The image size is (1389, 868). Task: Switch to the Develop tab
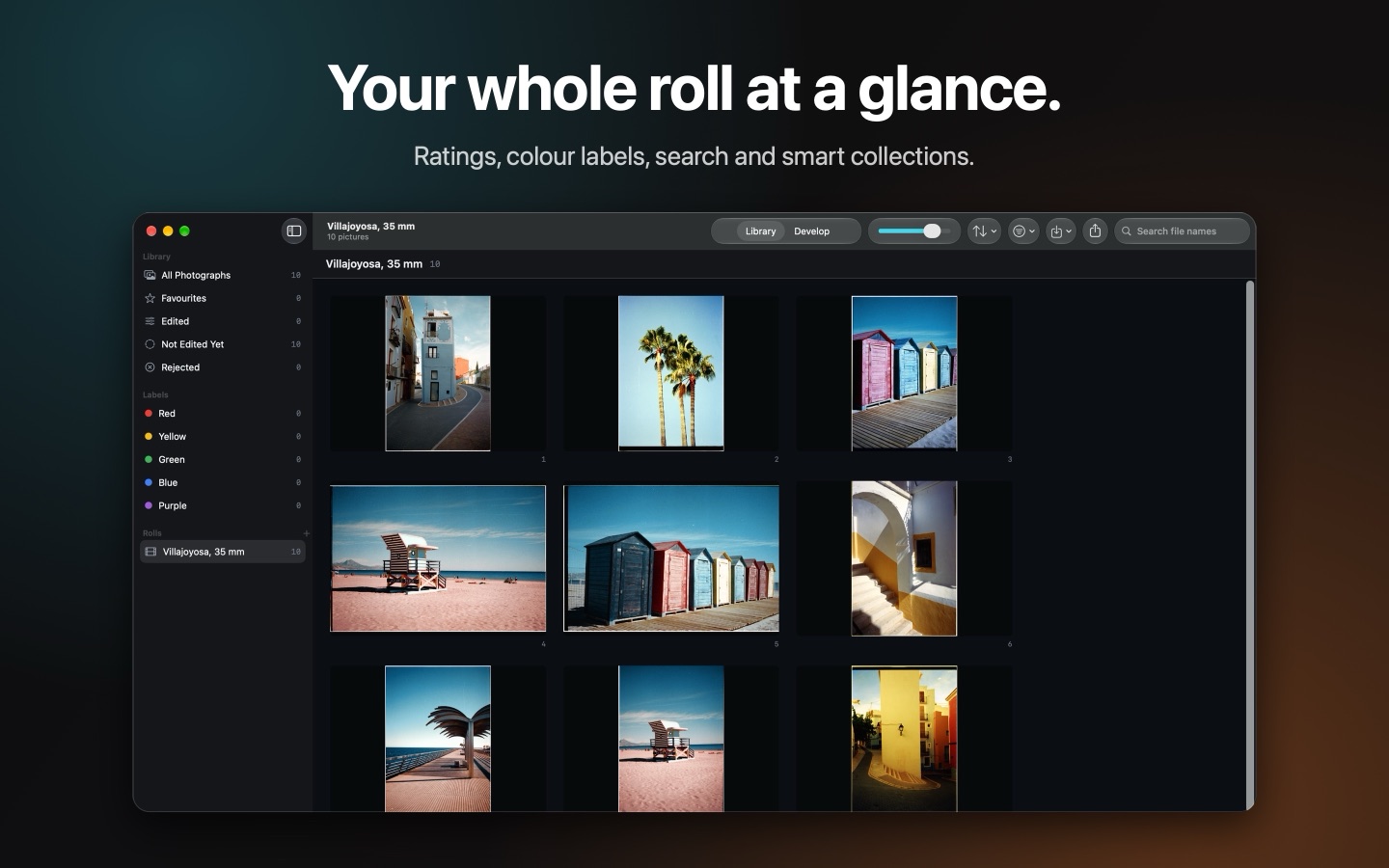point(811,231)
